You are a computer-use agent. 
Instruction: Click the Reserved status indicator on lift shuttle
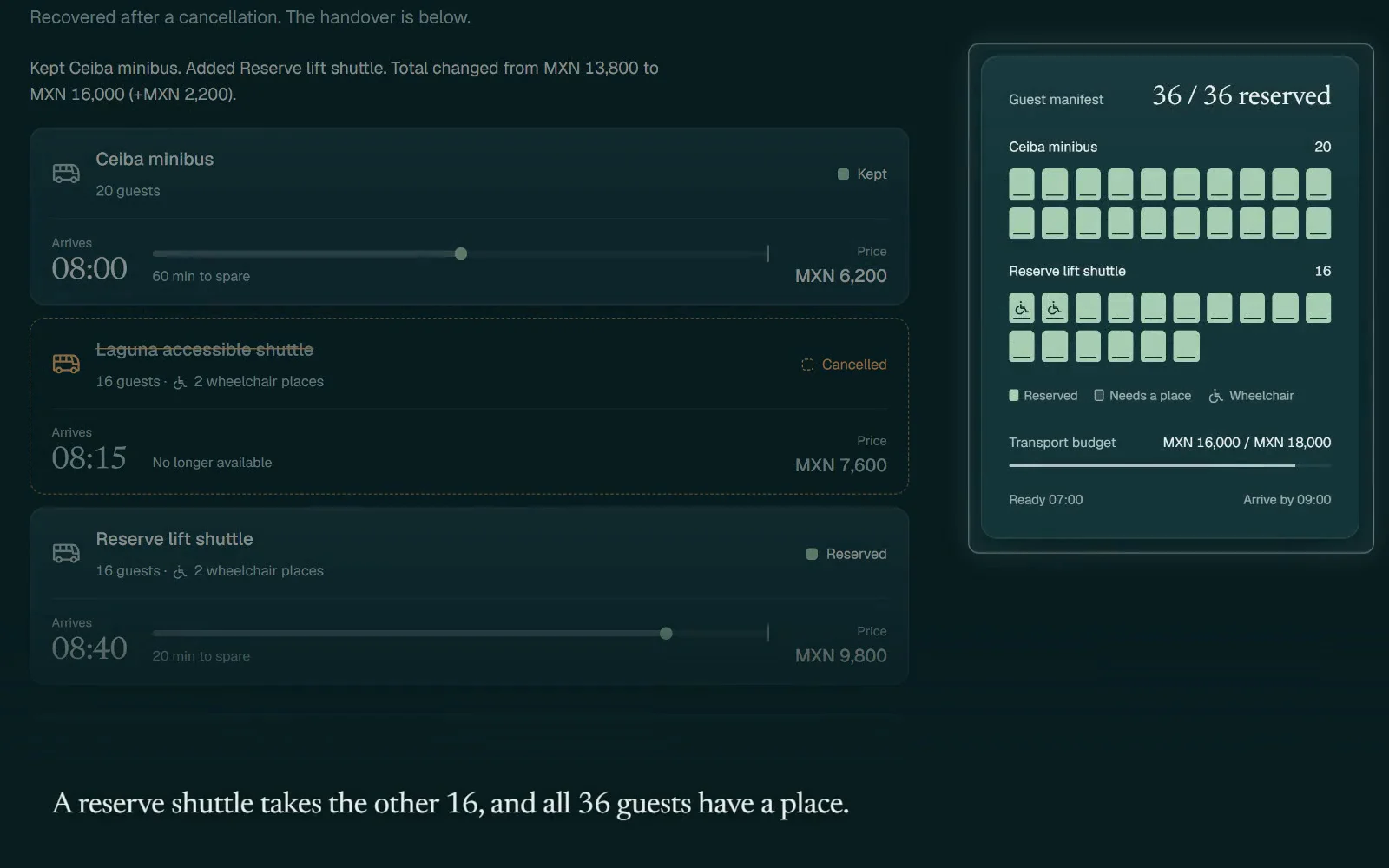tap(812, 554)
